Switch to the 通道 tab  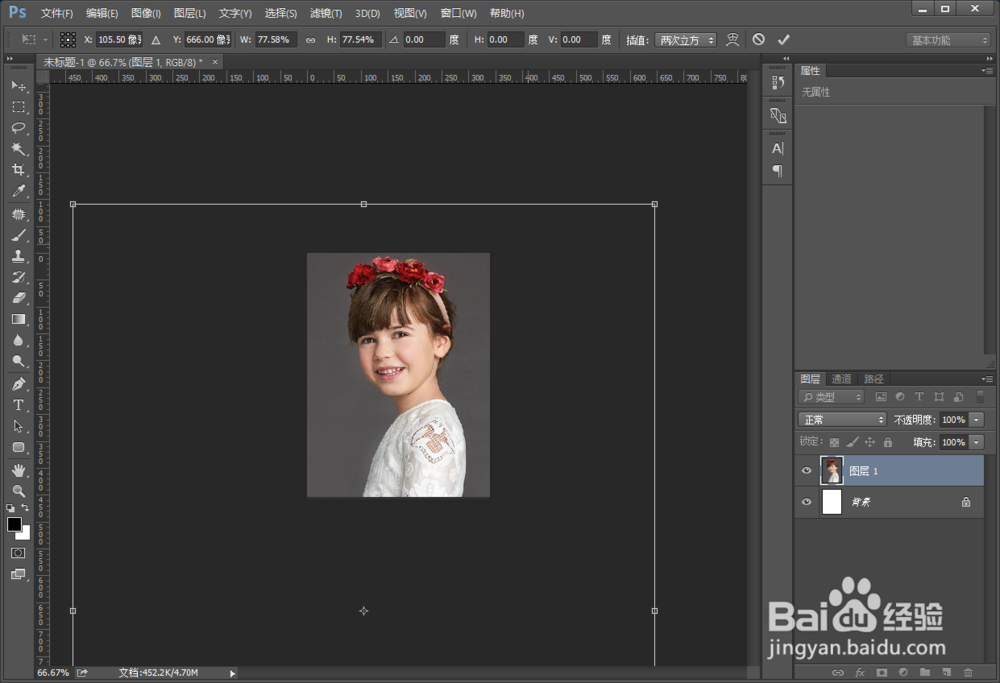(842, 379)
